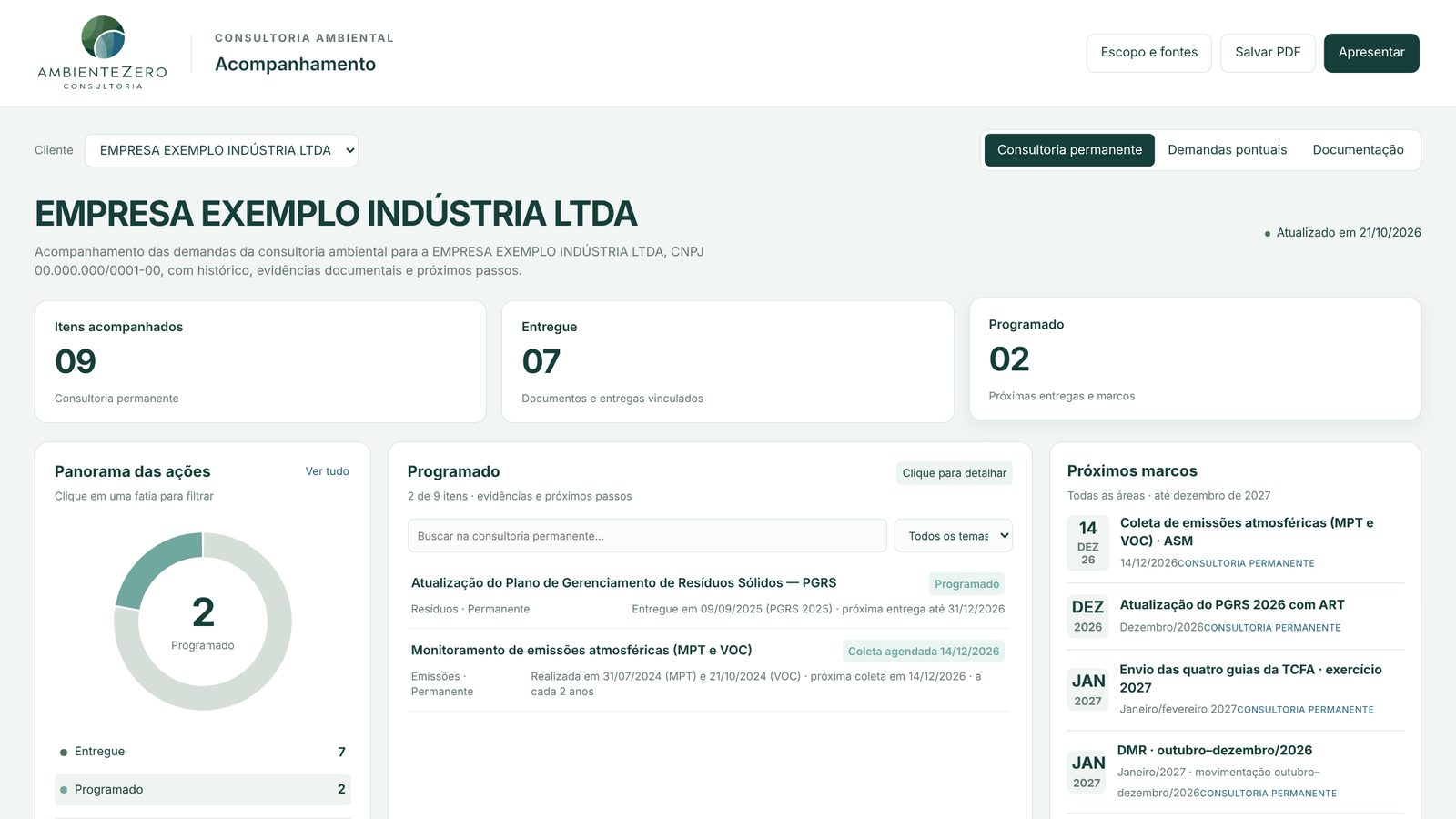This screenshot has width=1456, height=819.
Task: Open the 14 DEZ 26 date tile
Action: click(1087, 542)
